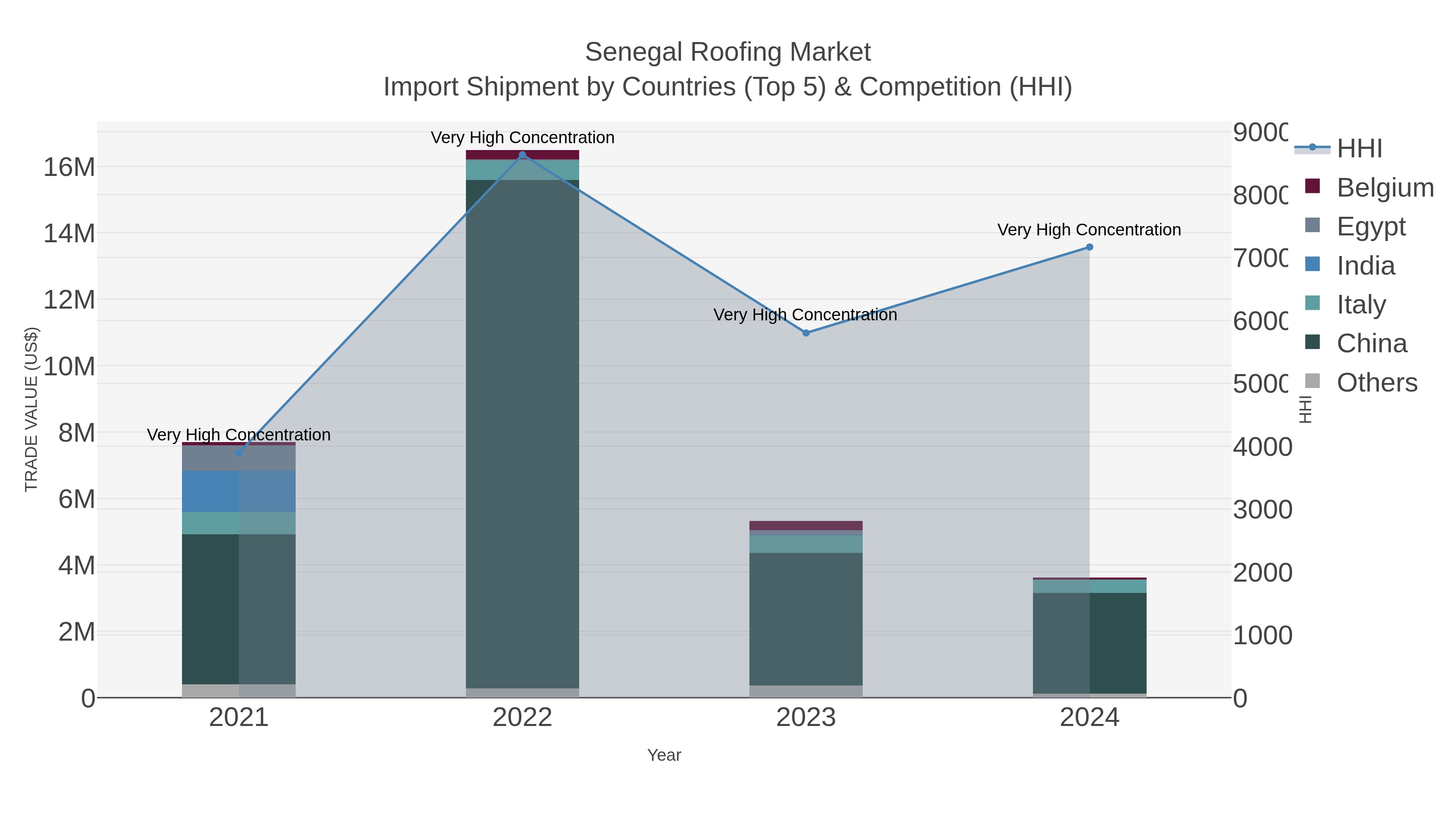Click the HHI line marker for 2024

1090,247
